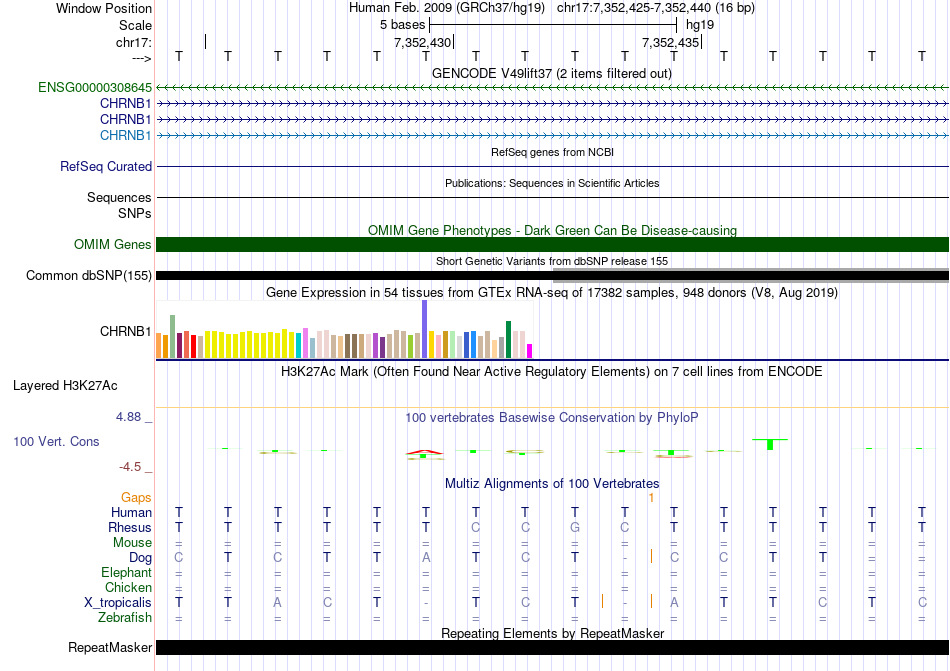Click the orange Gaps label

coord(136,497)
